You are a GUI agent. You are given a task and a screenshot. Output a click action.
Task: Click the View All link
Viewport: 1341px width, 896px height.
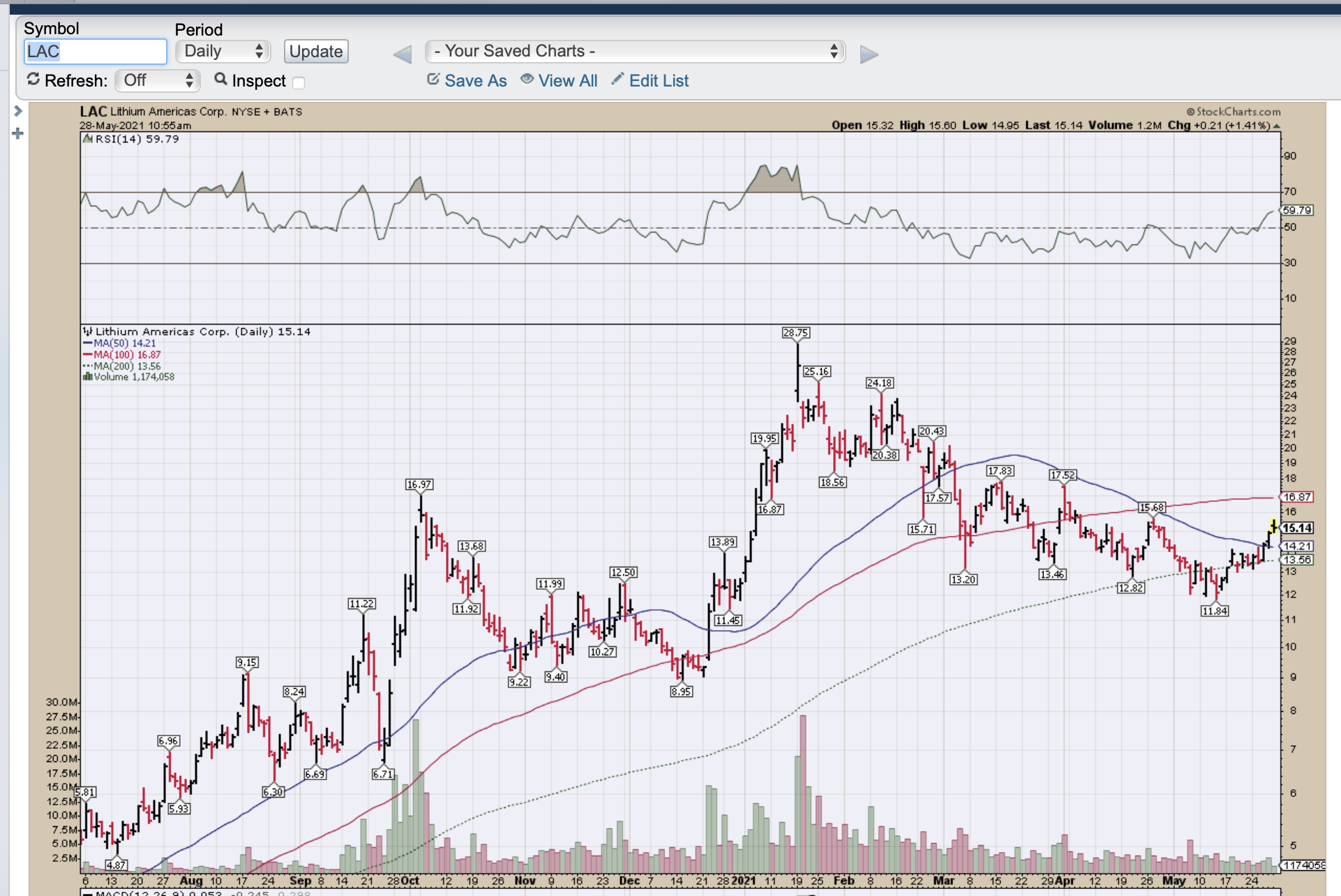[568, 81]
